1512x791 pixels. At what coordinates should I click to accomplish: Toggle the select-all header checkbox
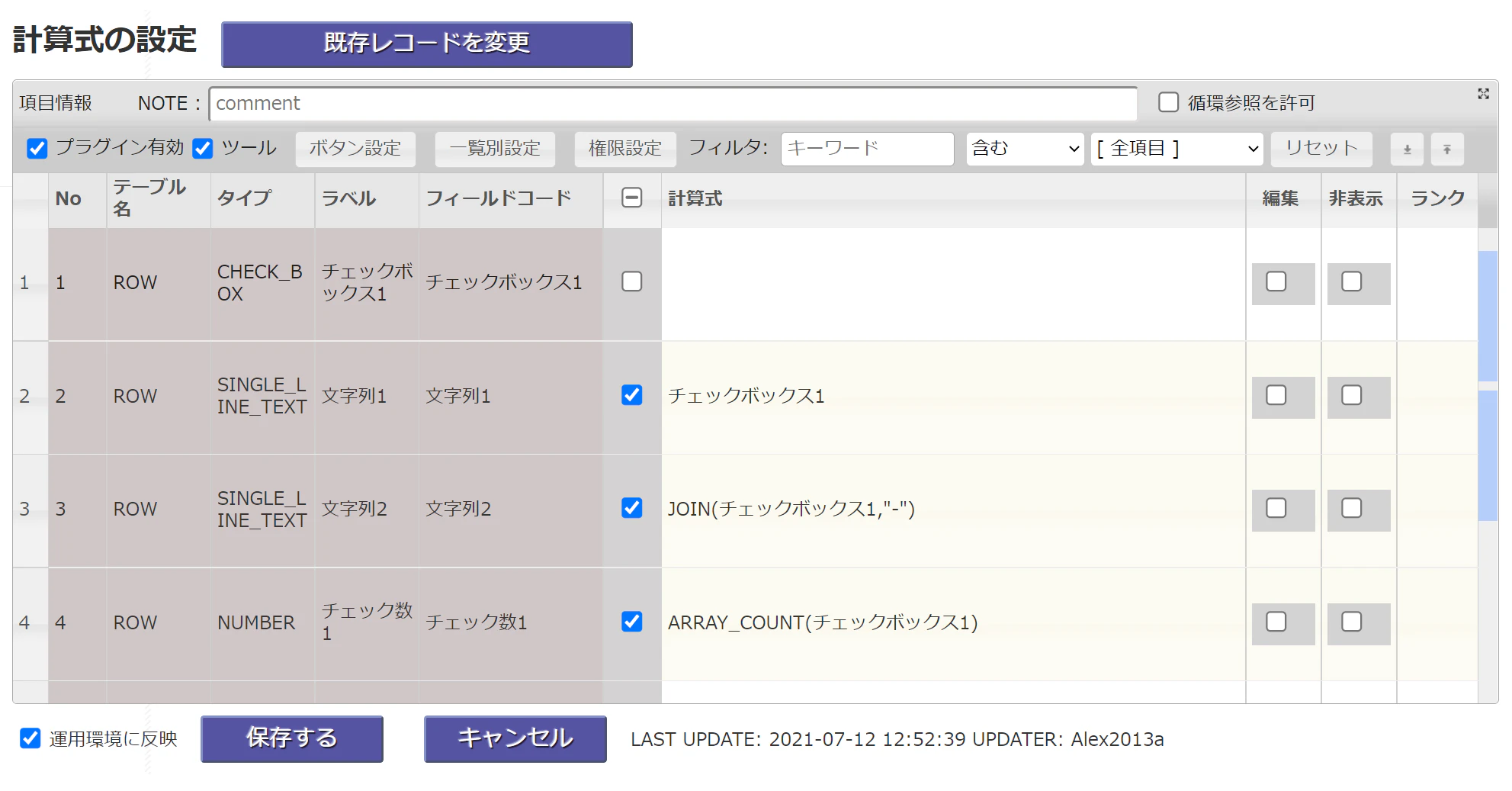click(x=632, y=198)
